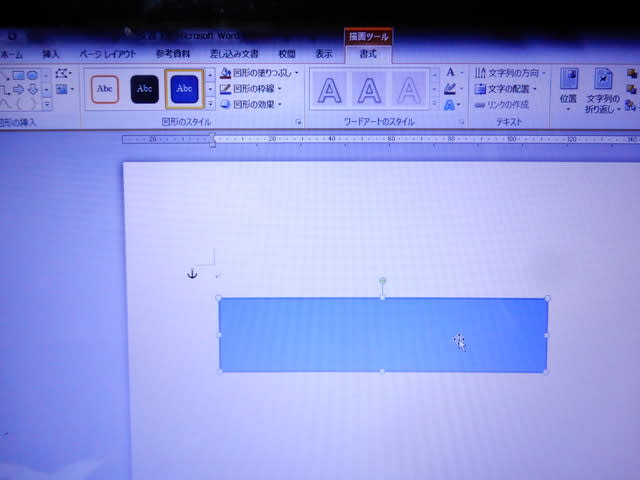The height and width of the screenshot is (480, 640).
Task: Choose the third WordArt style A
Action: point(408,91)
